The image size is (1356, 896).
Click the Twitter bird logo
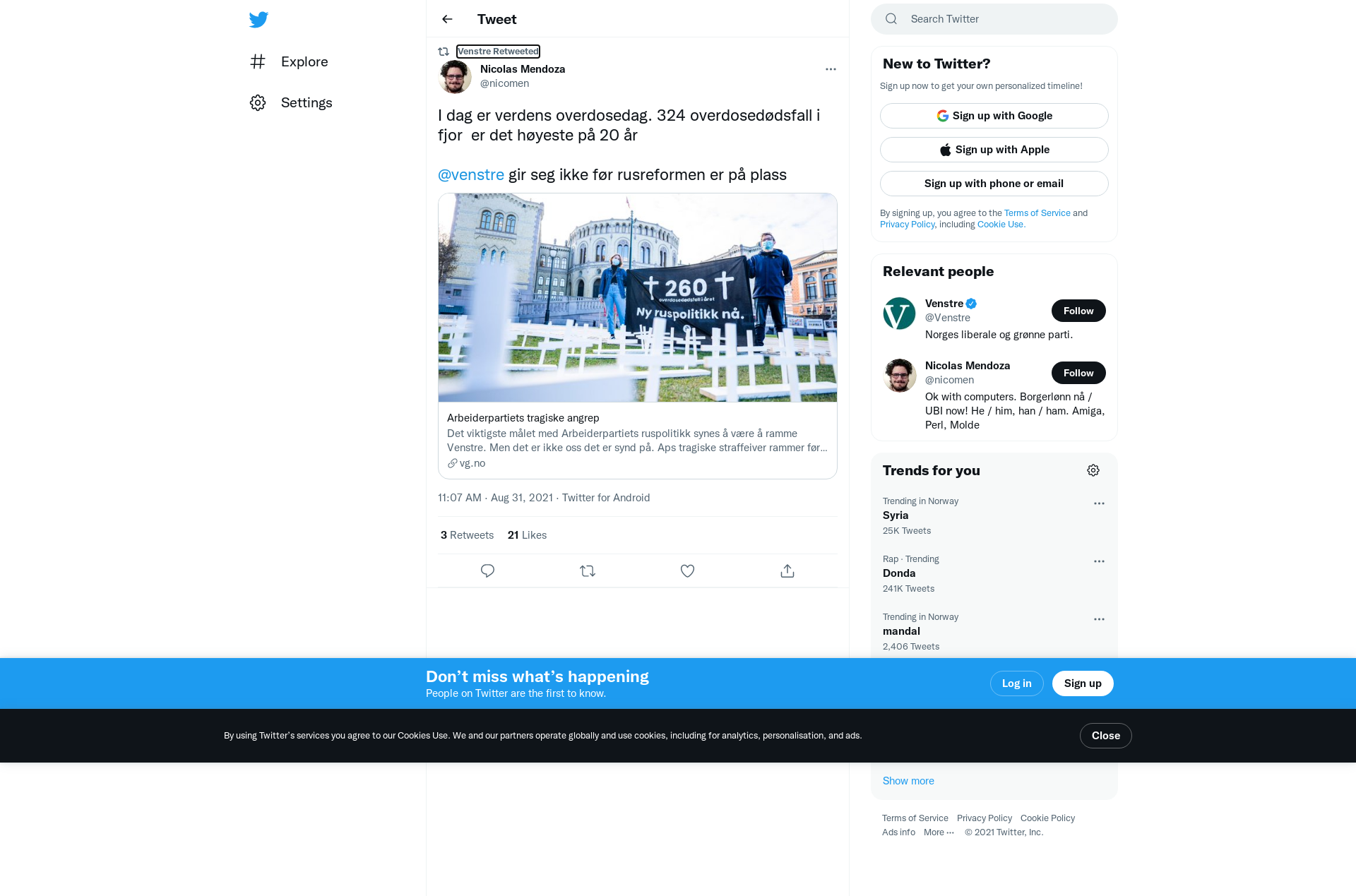coord(258,19)
